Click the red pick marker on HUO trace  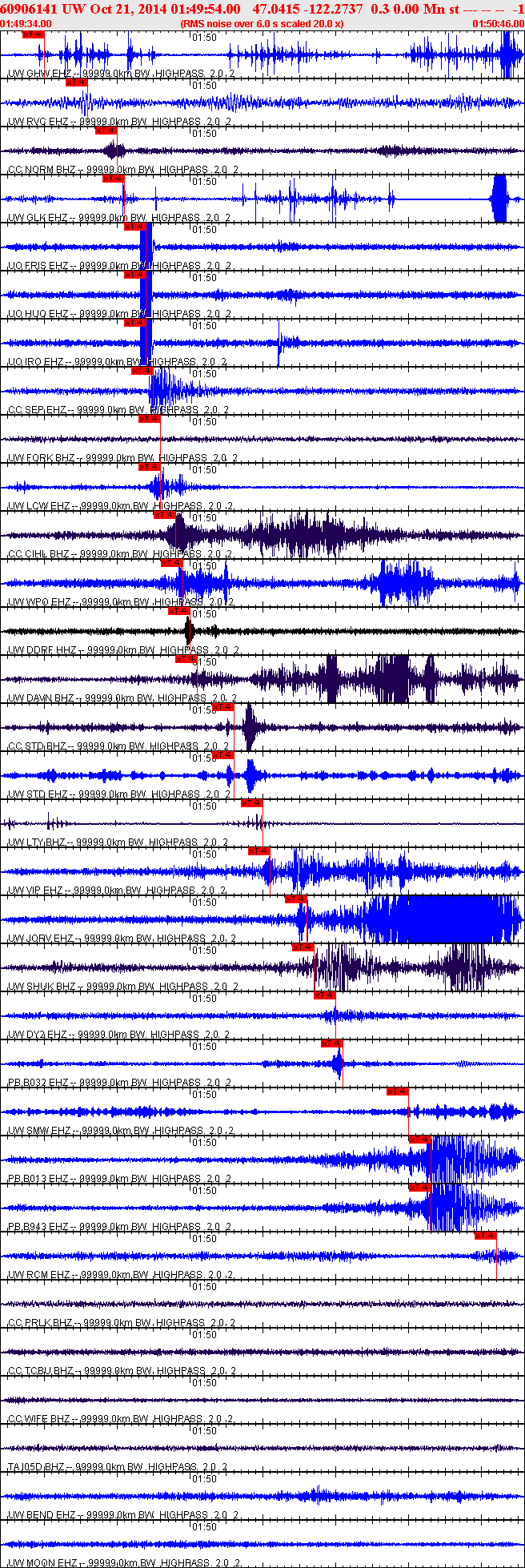coord(134,275)
